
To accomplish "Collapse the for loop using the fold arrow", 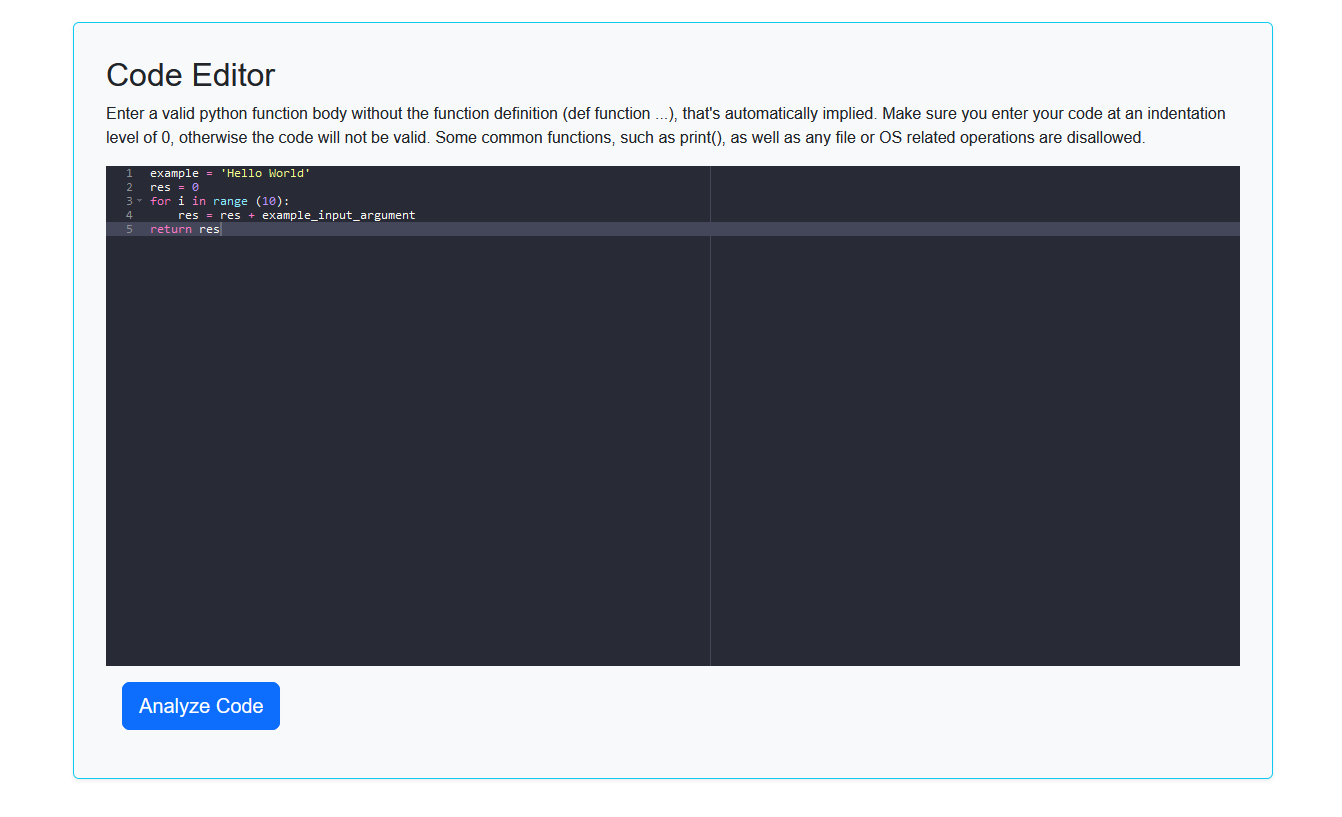I will (x=140, y=201).
